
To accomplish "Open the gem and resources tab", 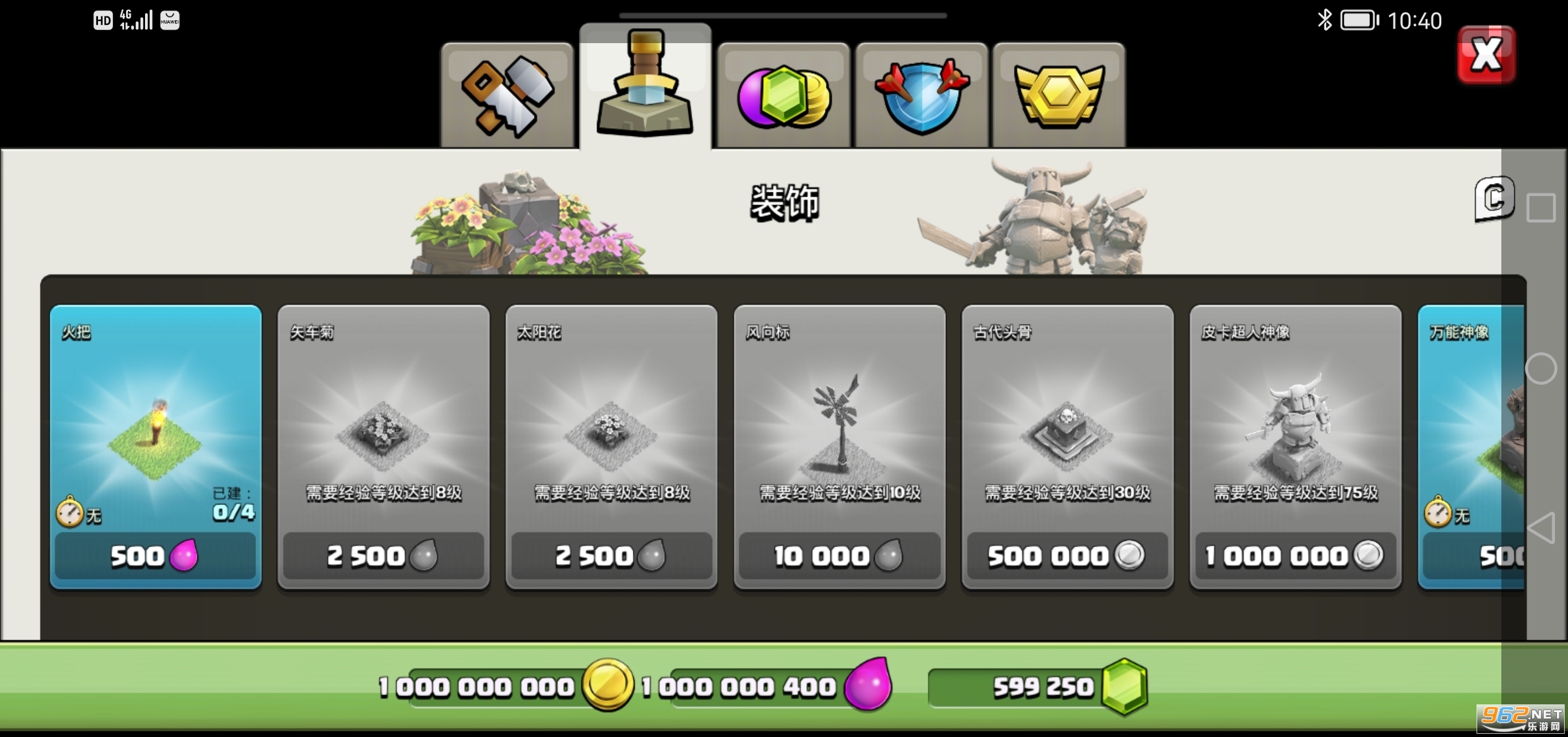I will tap(784, 95).
